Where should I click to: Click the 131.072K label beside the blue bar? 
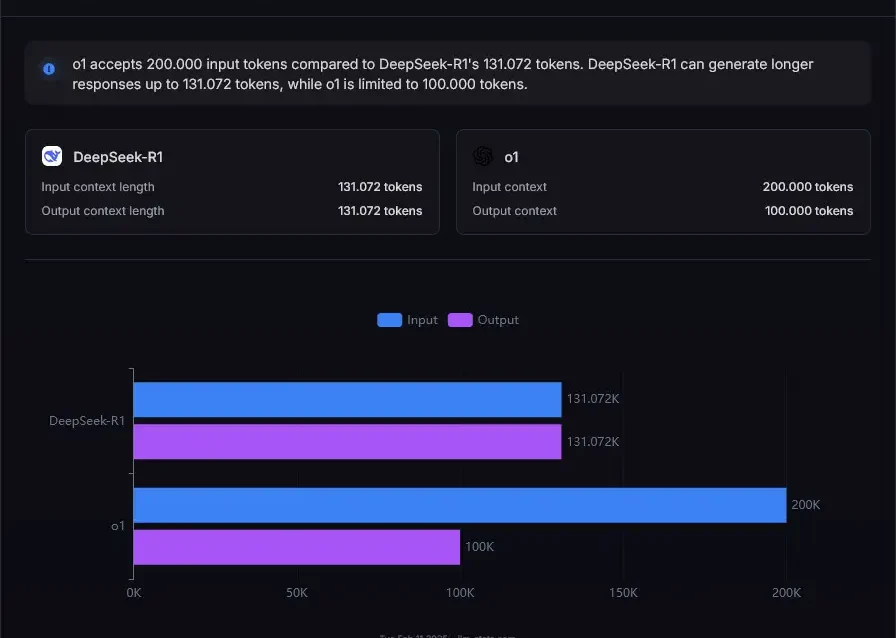point(593,399)
